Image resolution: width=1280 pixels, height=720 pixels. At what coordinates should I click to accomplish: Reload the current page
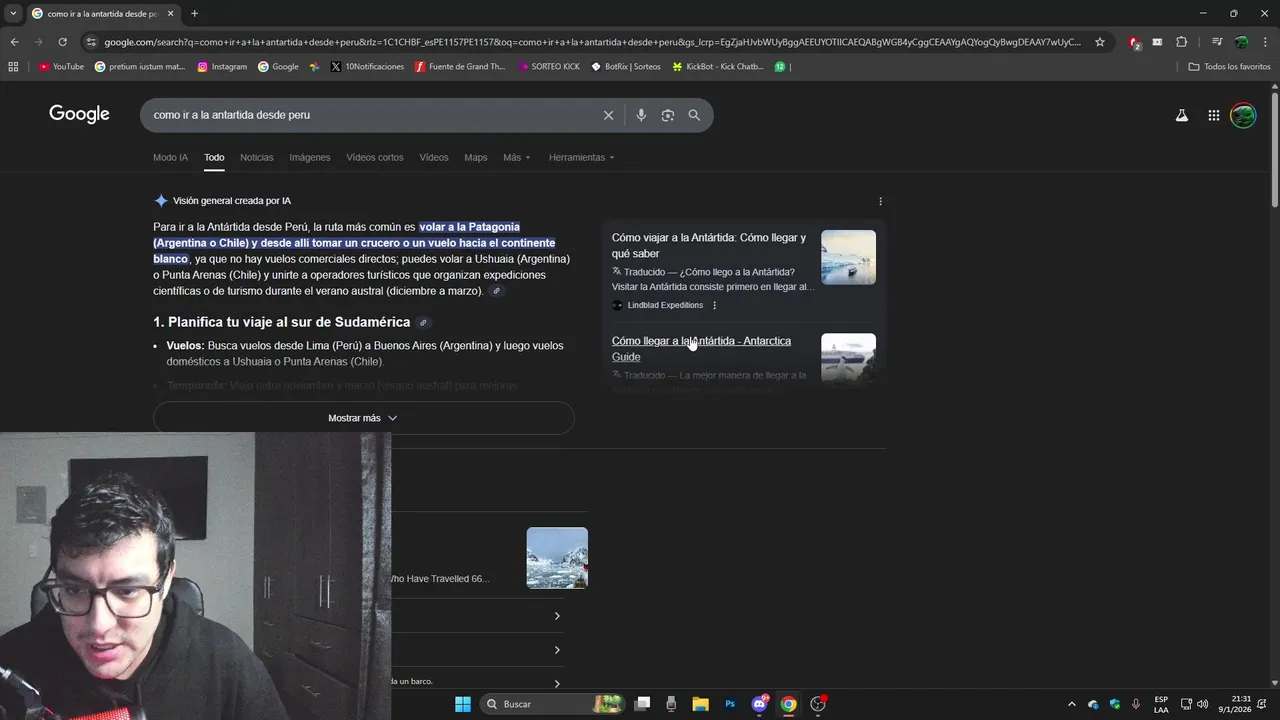62,42
